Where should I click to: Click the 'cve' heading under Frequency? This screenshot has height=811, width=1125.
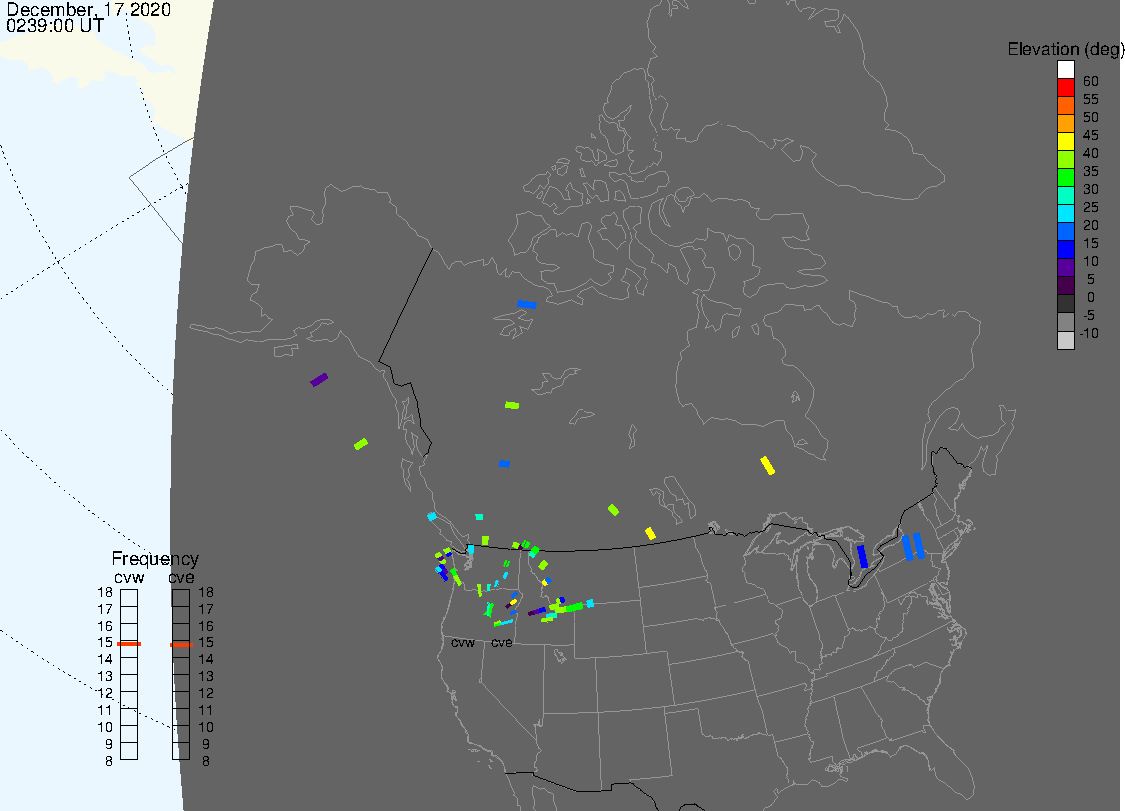coord(181,578)
